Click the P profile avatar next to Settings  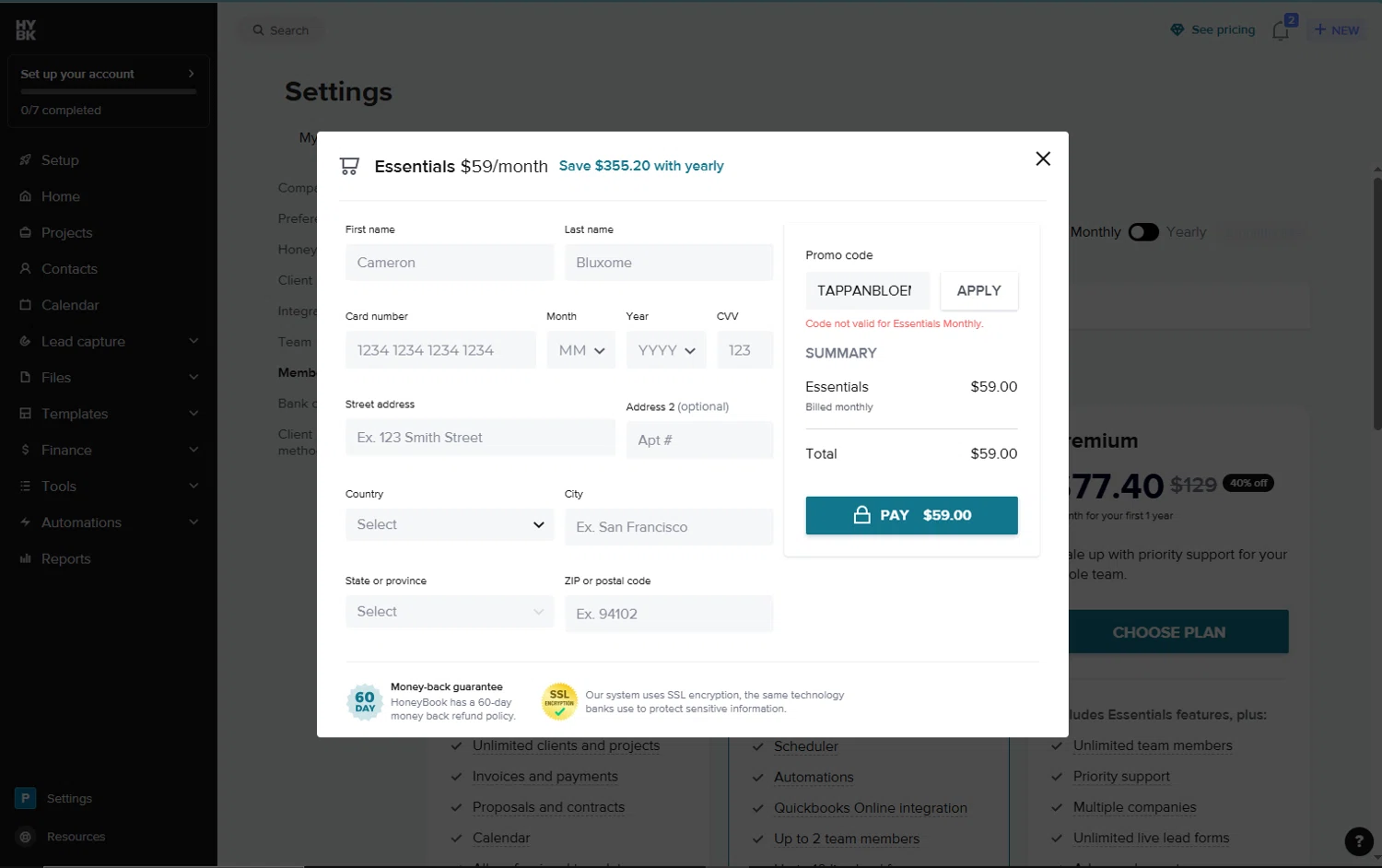(x=26, y=798)
